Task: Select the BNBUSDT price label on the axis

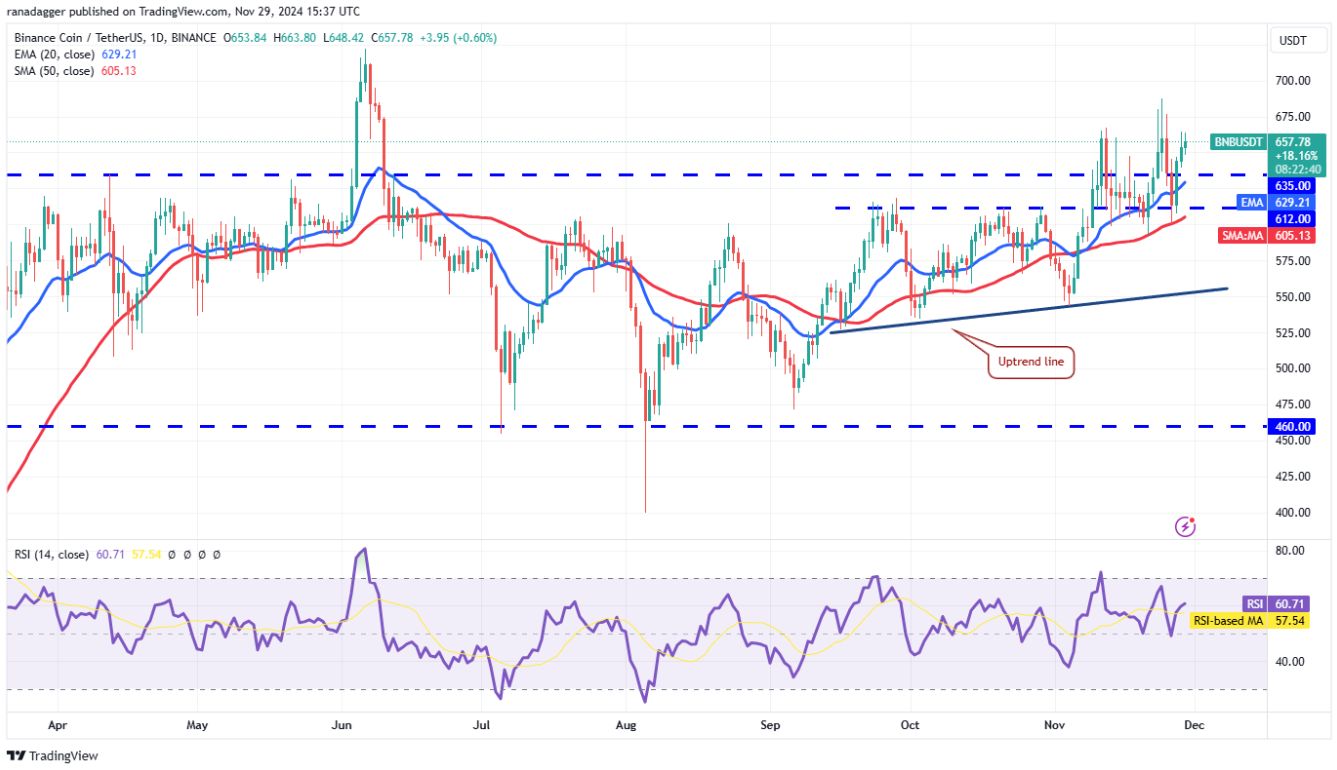Action: [1237, 142]
